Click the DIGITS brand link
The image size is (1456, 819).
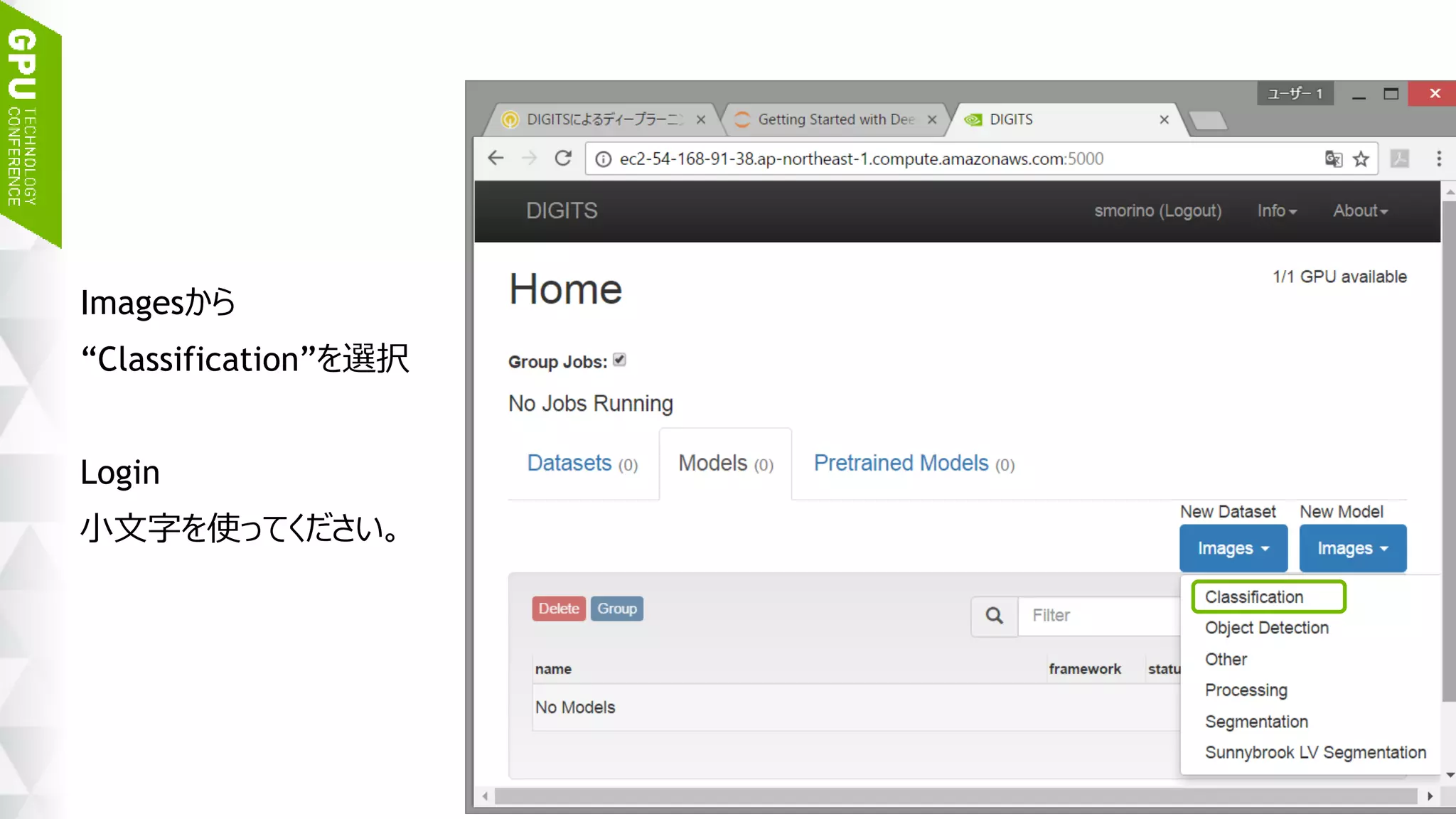point(562,210)
